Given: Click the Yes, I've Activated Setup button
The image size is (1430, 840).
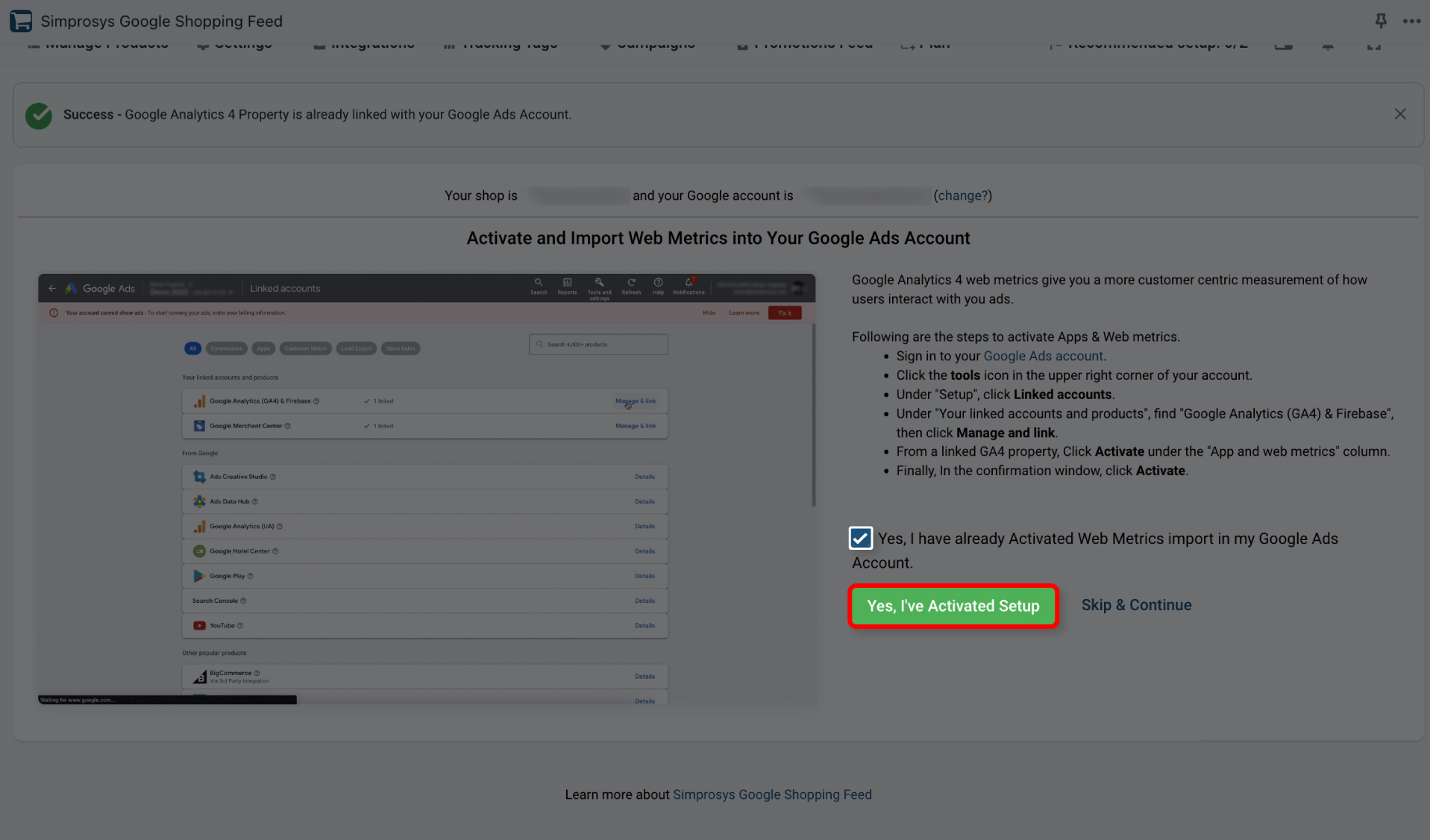Looking at the screenshot, I should tap(953, 606).
